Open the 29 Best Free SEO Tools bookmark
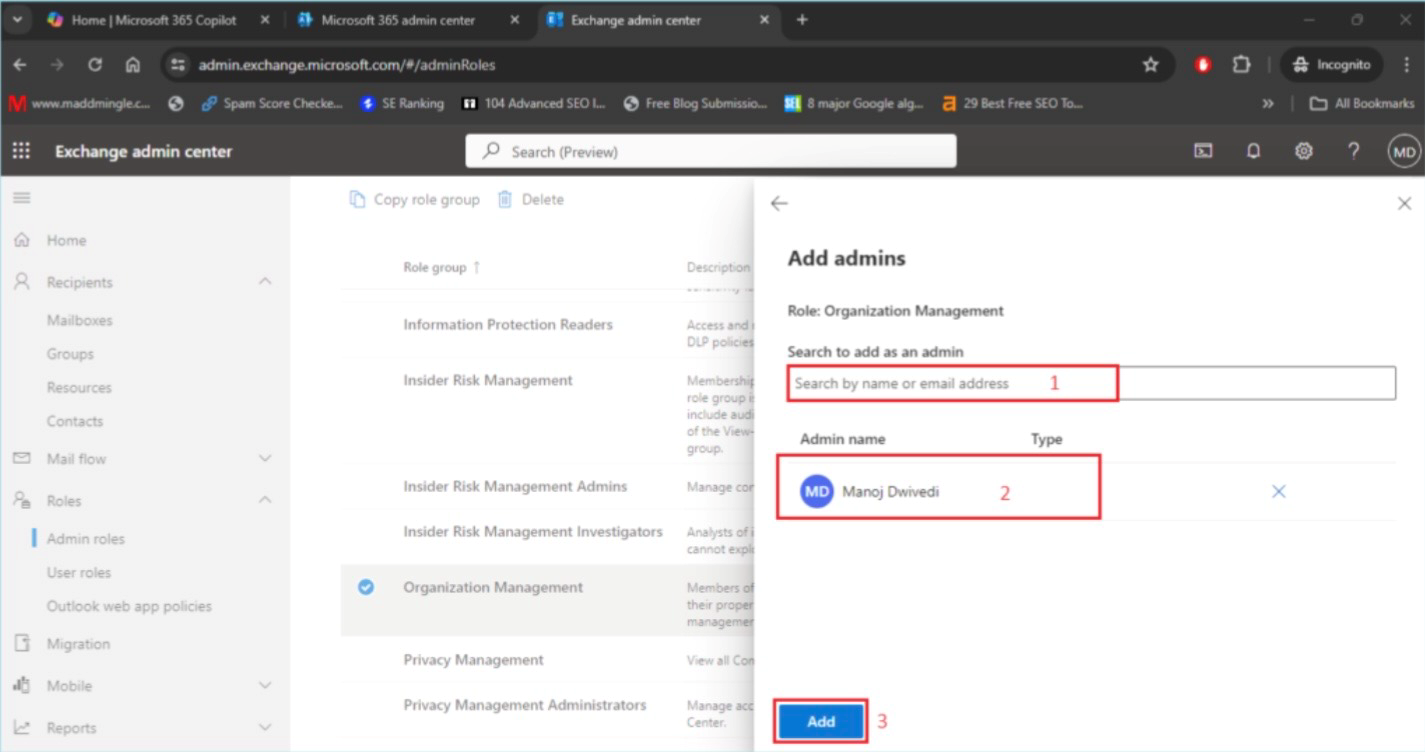1425x752 pixels. point(1012,103)
